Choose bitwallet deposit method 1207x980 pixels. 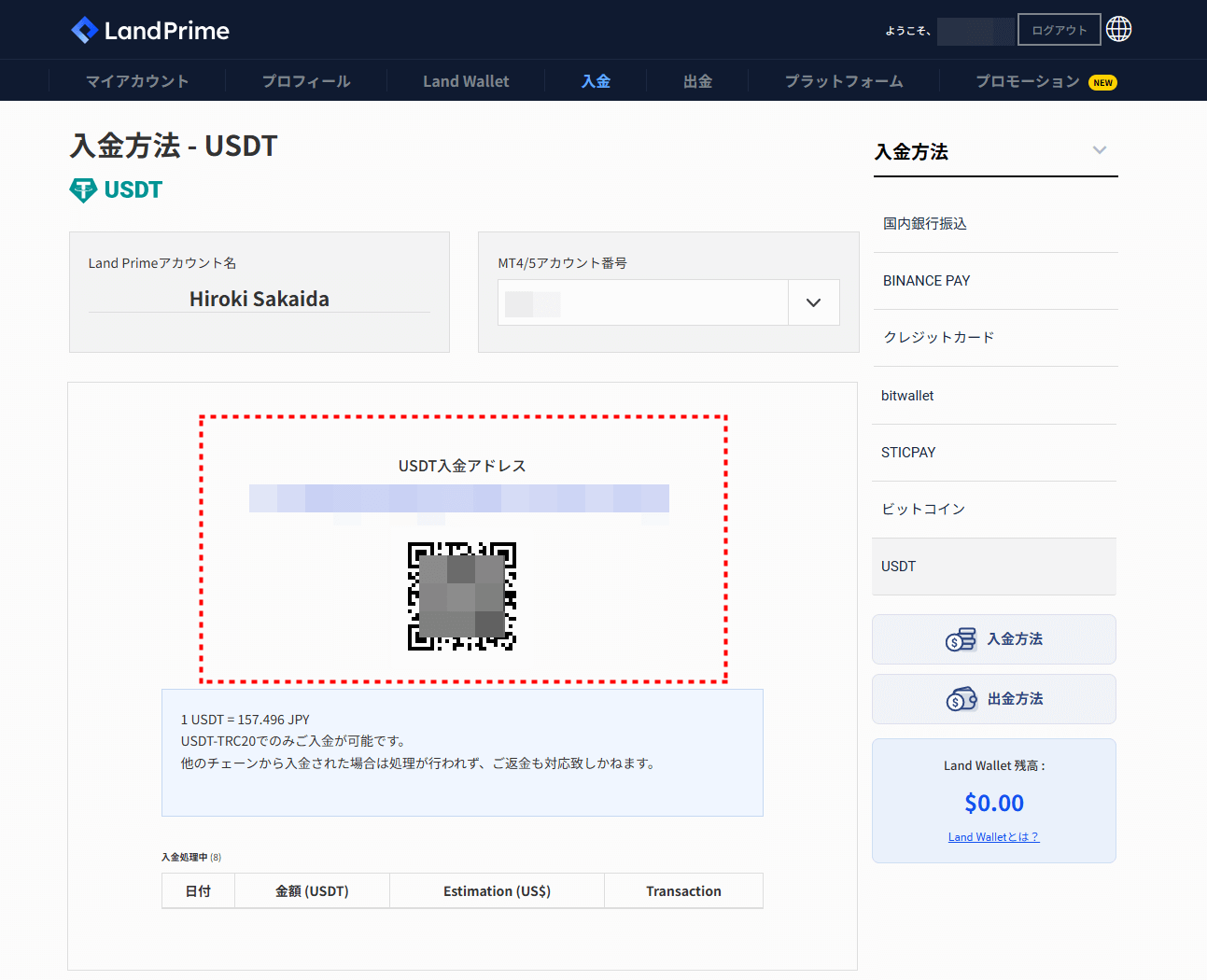[x=995, y=396]
